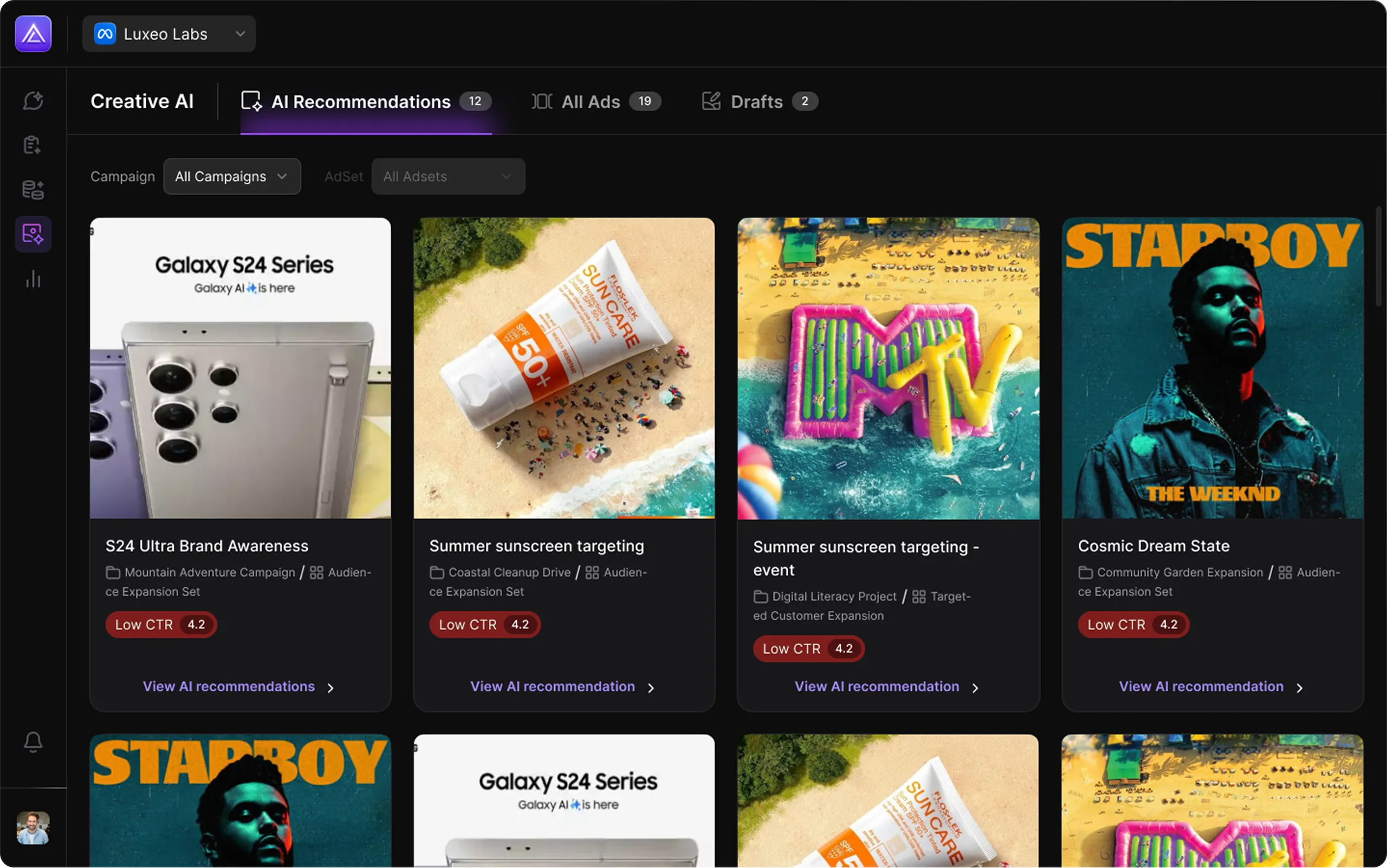Viewport: 1387px width, 868px height.
Task: Open the chat sparkle icon in the sidebar
Action: [x=33, y=100]
